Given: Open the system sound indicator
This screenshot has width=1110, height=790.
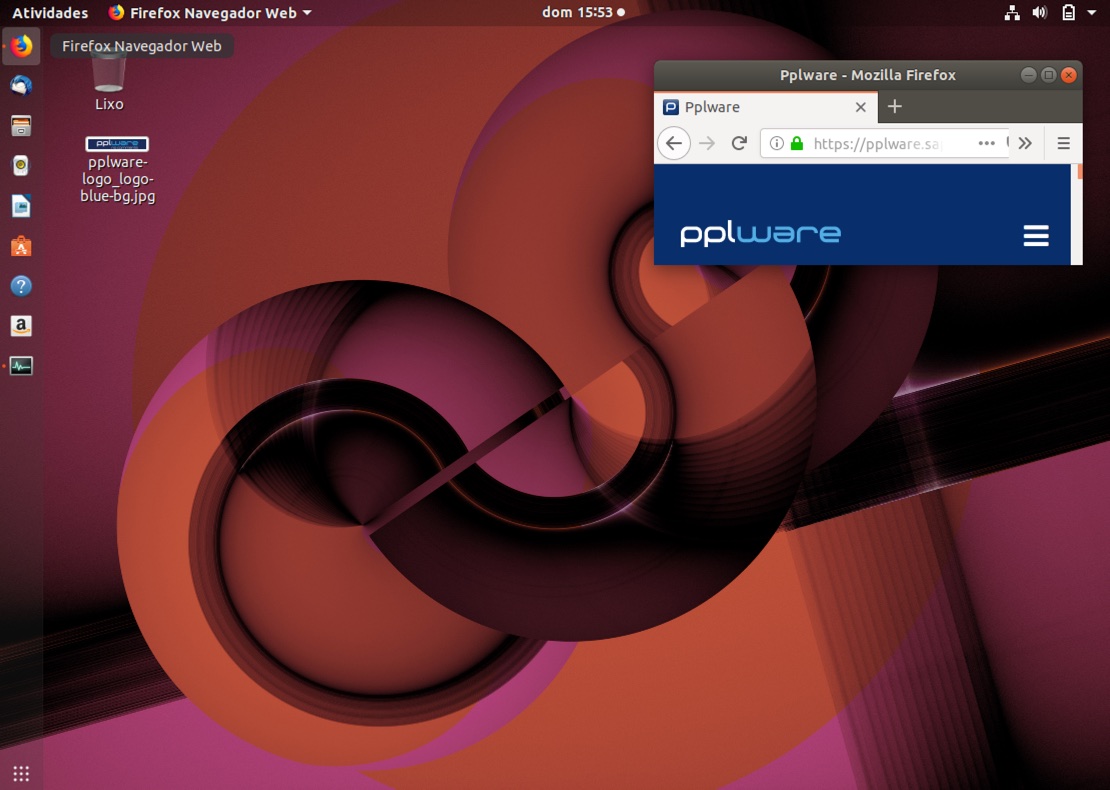Looking at the screenshot, I should coord(1039,12).
